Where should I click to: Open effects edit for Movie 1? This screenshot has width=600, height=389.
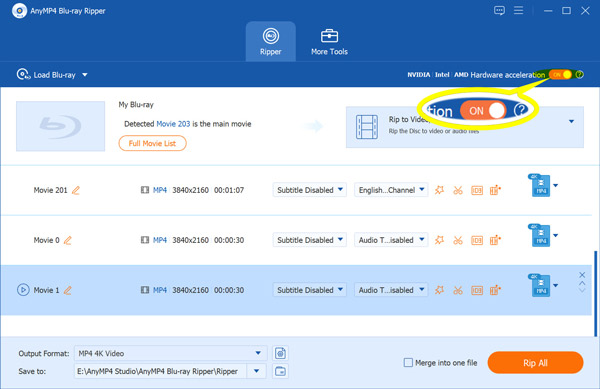pyautogui.click(x=439, y=290)
